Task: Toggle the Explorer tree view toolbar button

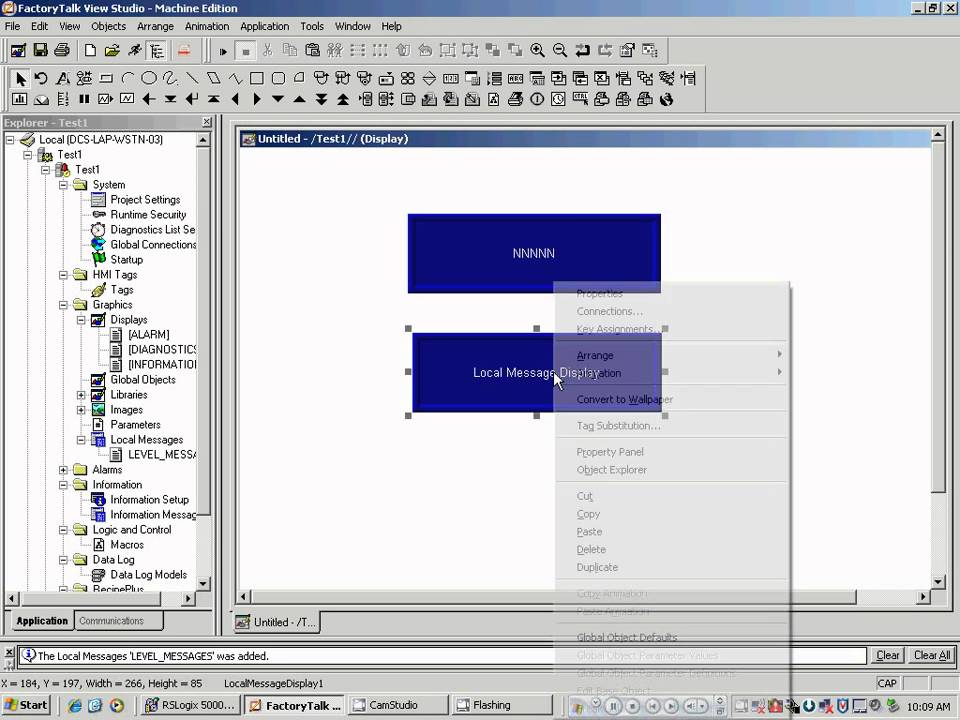Action: (x=157, y=50)
